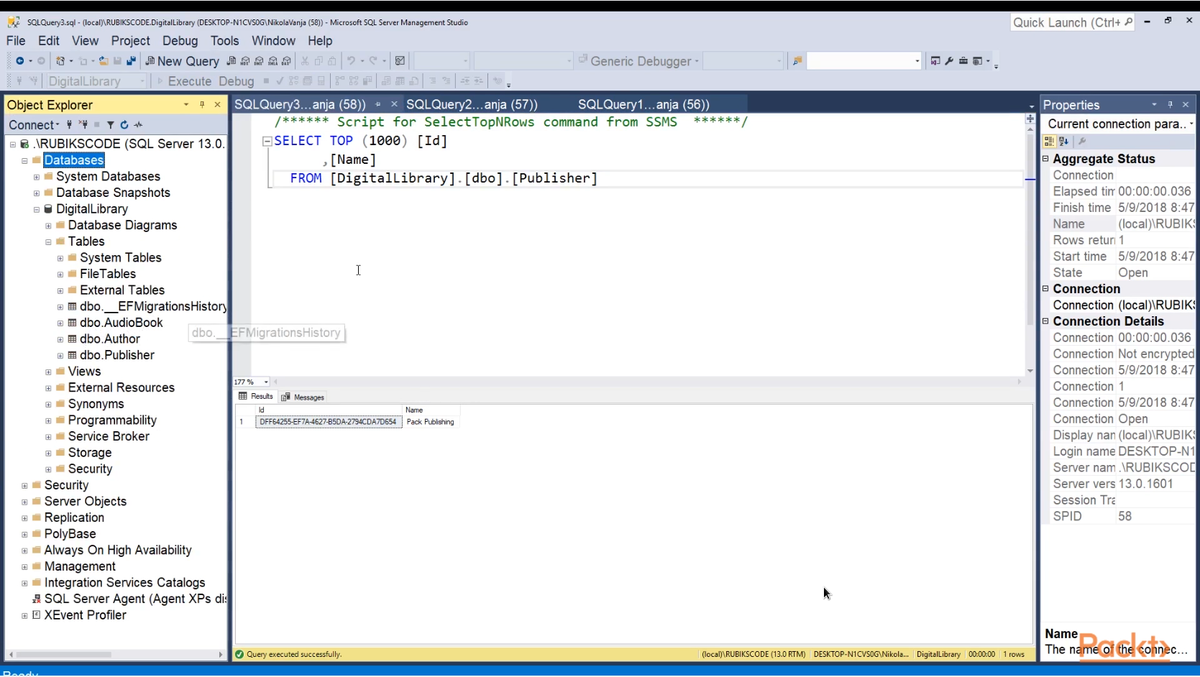The image size is (1200, 677).
Task: Switch to the SQLQuery2 tab
Action: tap(472, 104)
